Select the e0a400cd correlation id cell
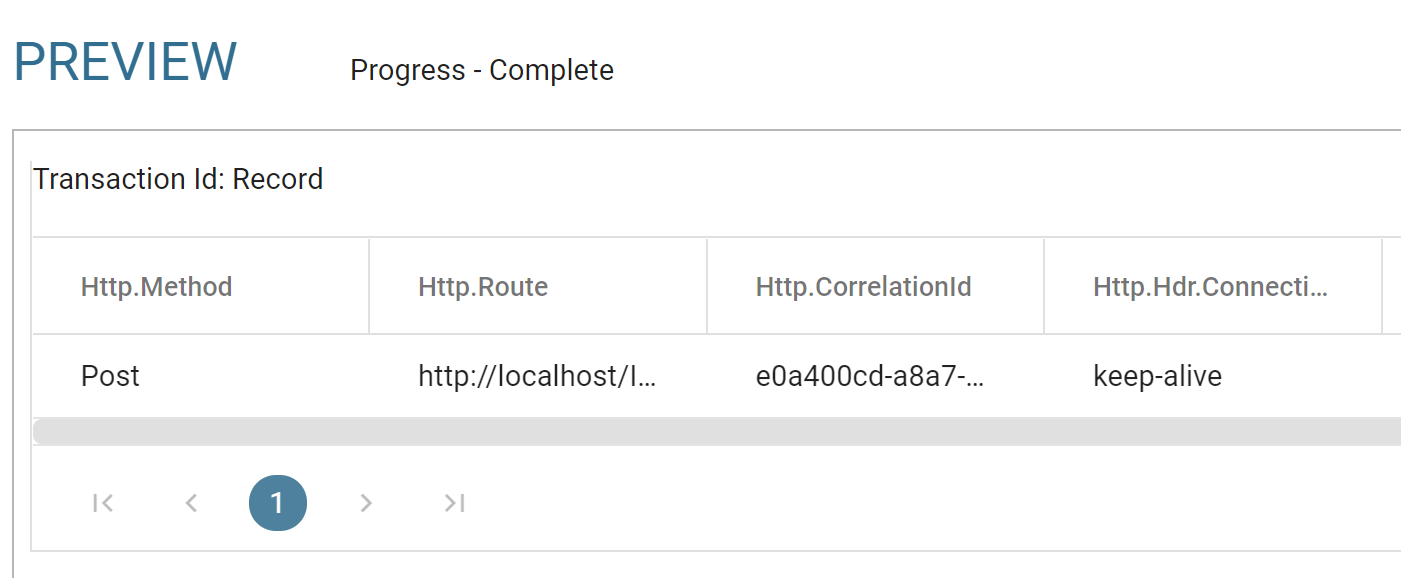Screen dimensions: 1401x578 [870, 377]
